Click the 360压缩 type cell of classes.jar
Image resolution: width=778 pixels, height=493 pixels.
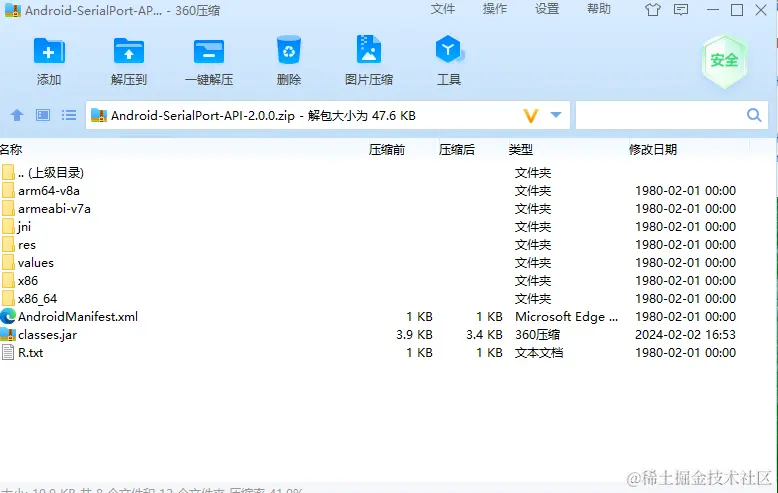coord(537,335)
